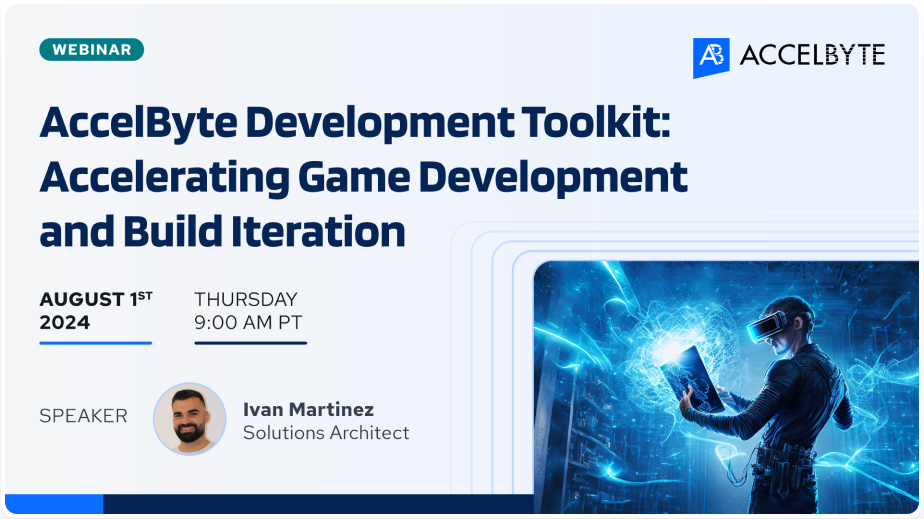This screenshot has width=924, height=519.
Task: Click the title line 'Accelerating Game Development'
Action: coord(364,177)
